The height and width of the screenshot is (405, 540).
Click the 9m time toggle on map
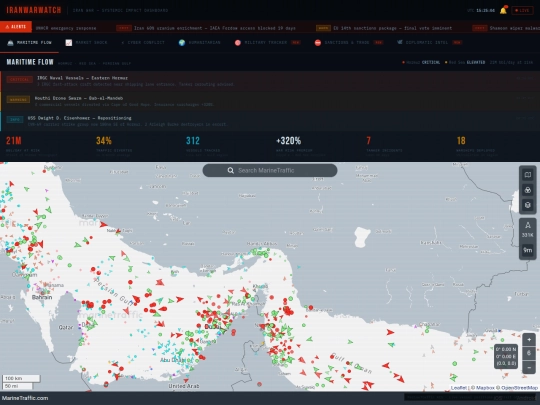pyautogui.click(x=528, y=250)
